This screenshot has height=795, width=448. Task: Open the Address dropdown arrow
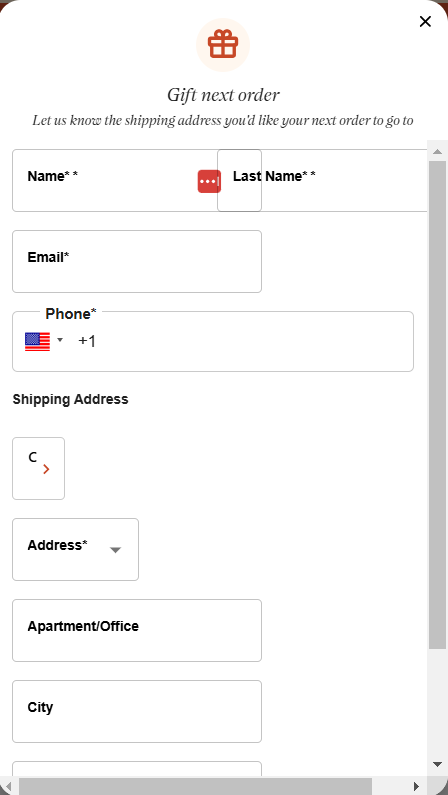116,551
